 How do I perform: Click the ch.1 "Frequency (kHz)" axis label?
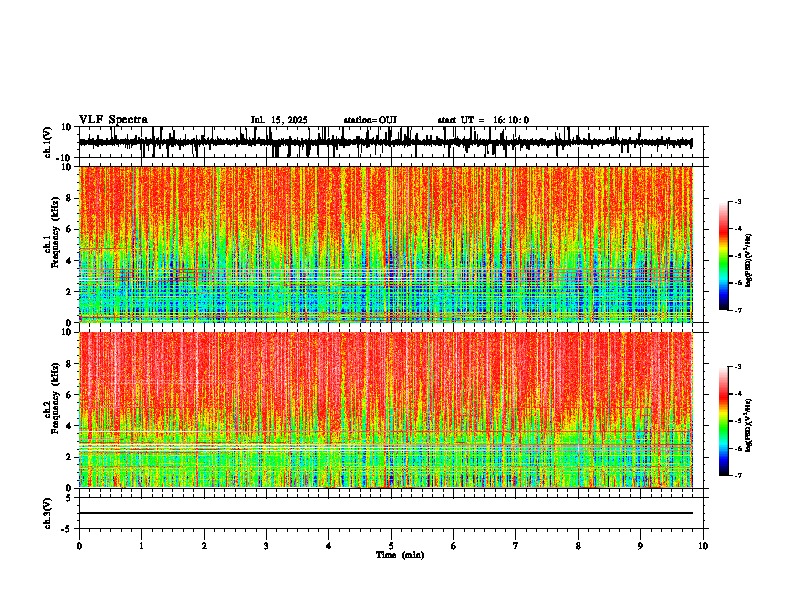click(x=55, y=234)
